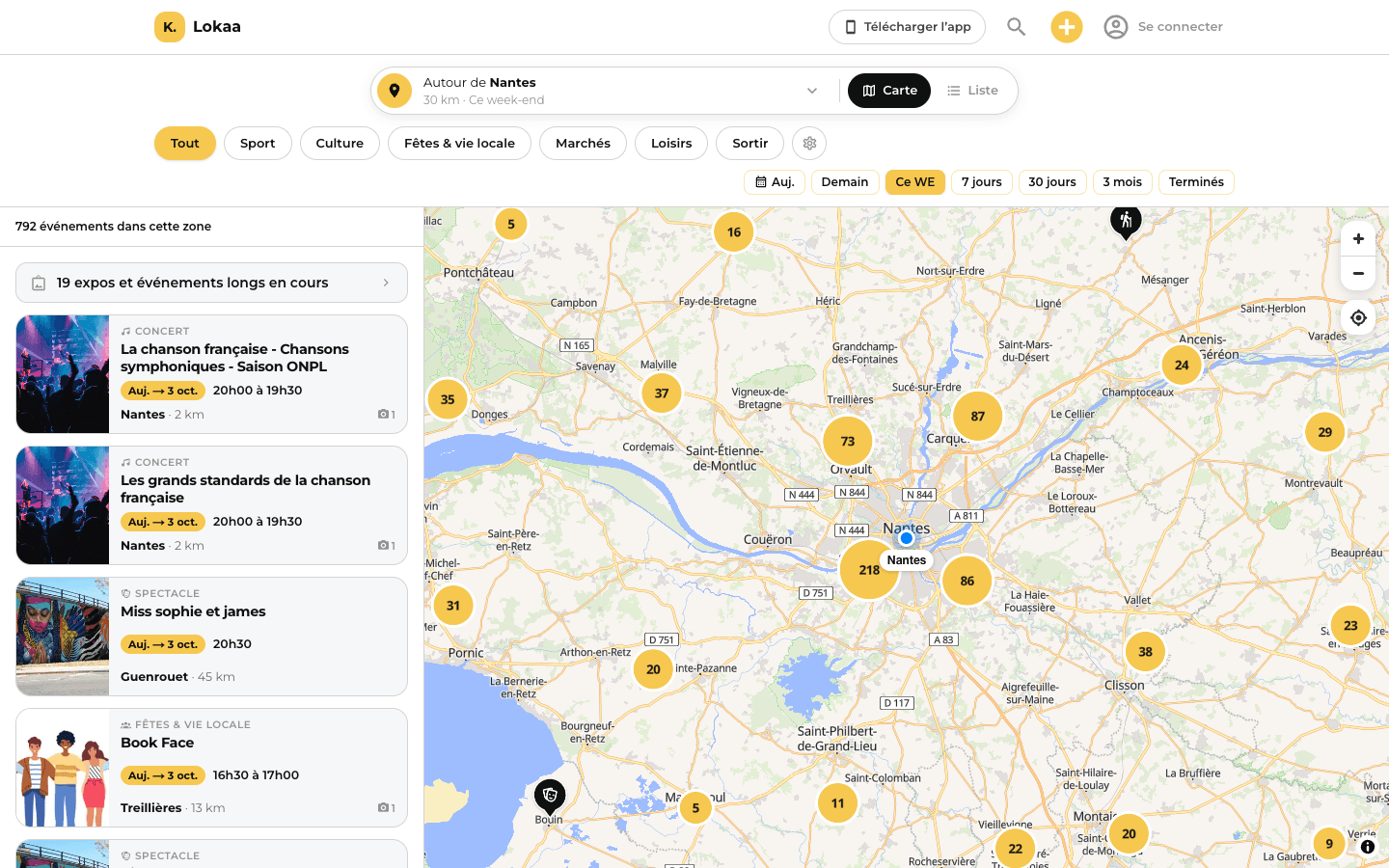Click the map info attribution icon

click(x=1368, y=847)
